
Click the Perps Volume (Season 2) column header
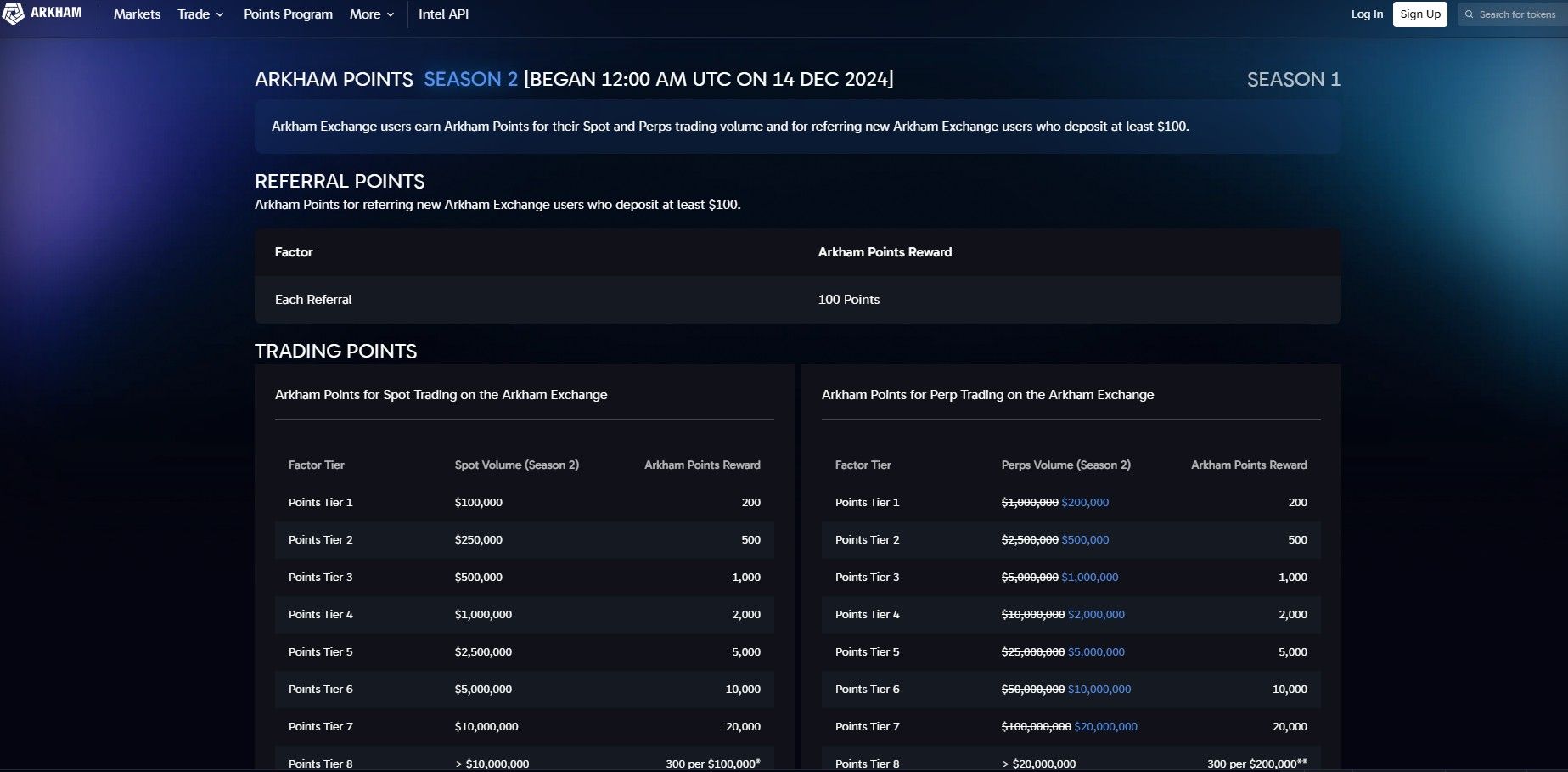(1065, 465)
